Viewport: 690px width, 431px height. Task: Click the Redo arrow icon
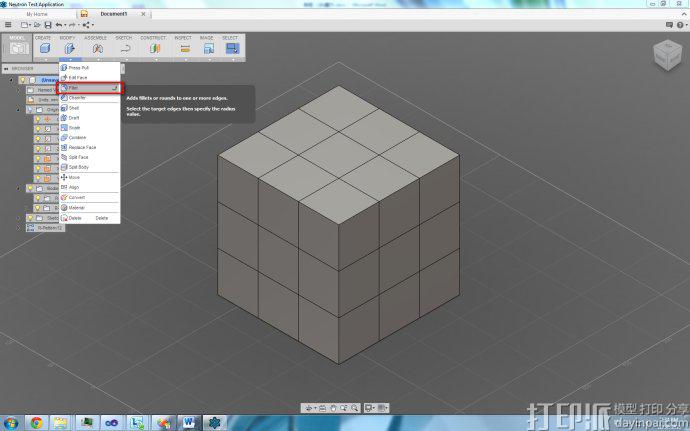tap(72, 25)
